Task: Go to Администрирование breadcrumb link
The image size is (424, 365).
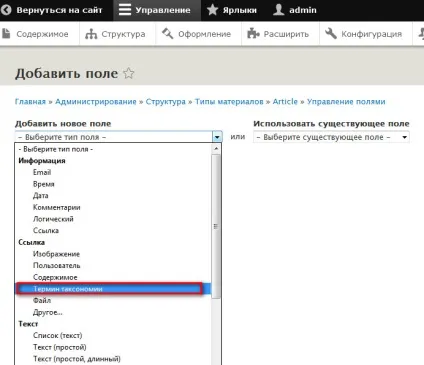Action: coord(96,102)
